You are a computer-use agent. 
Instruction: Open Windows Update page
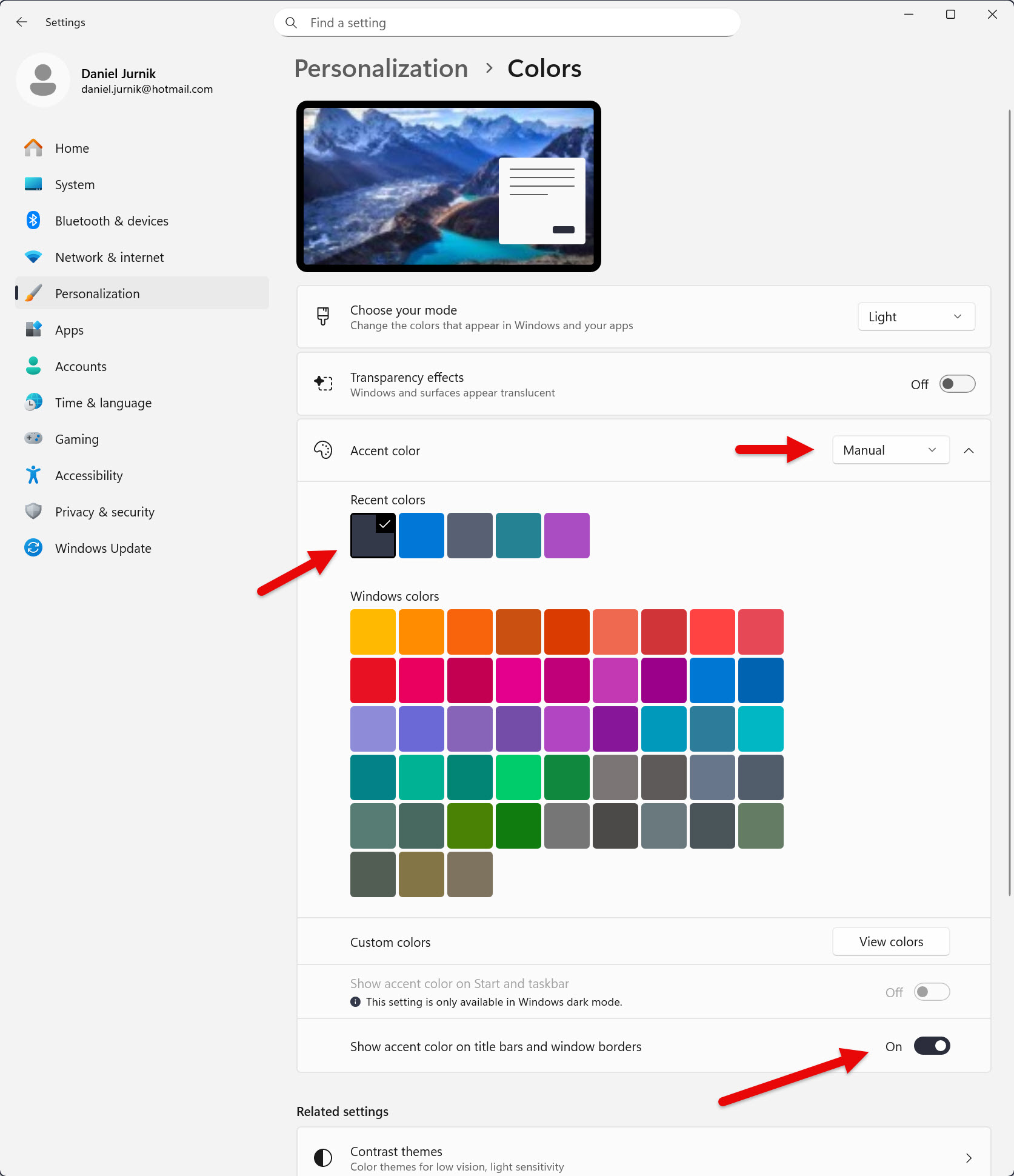[141, 548]
